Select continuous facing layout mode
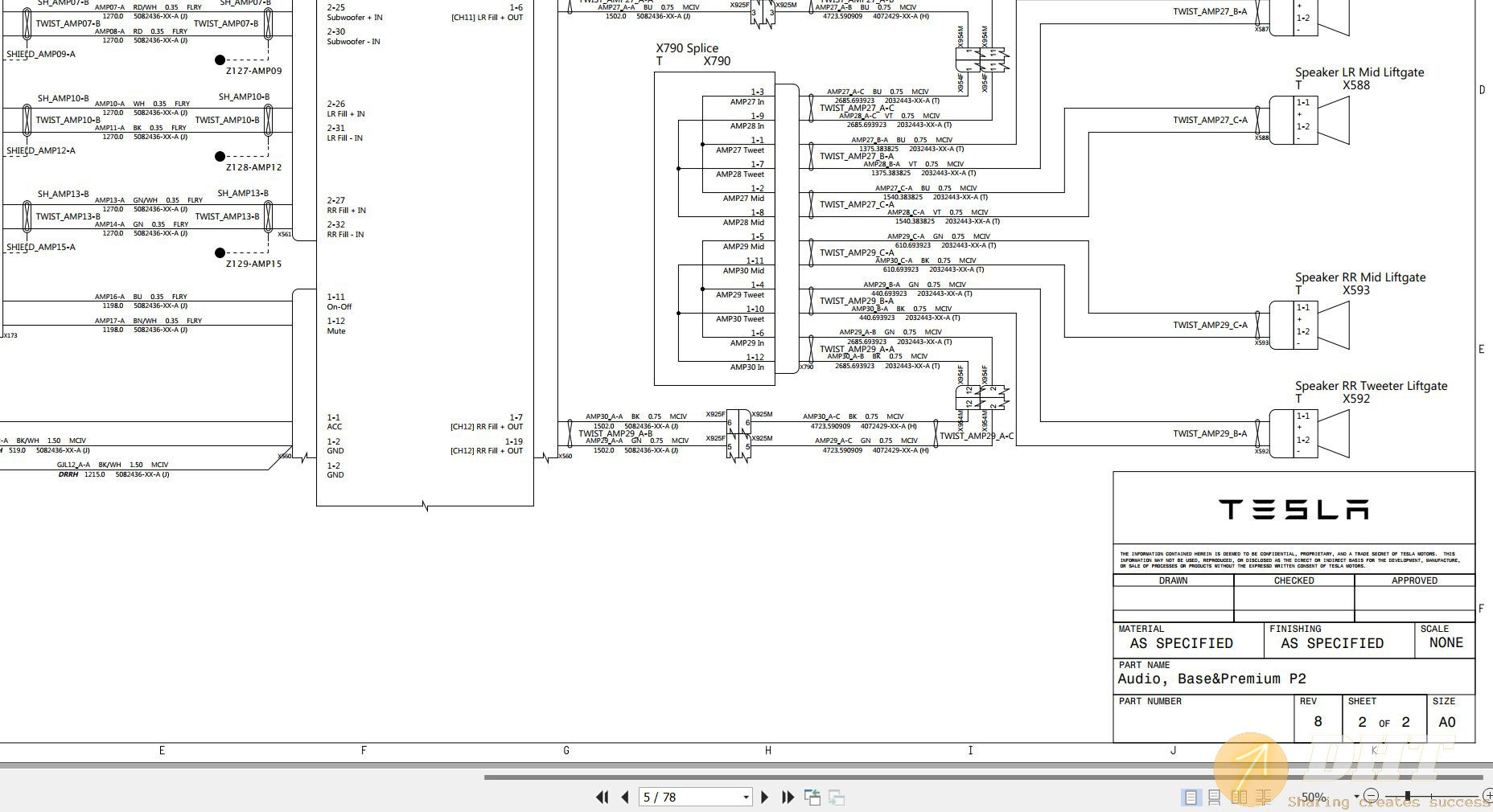 point(1265,797)
